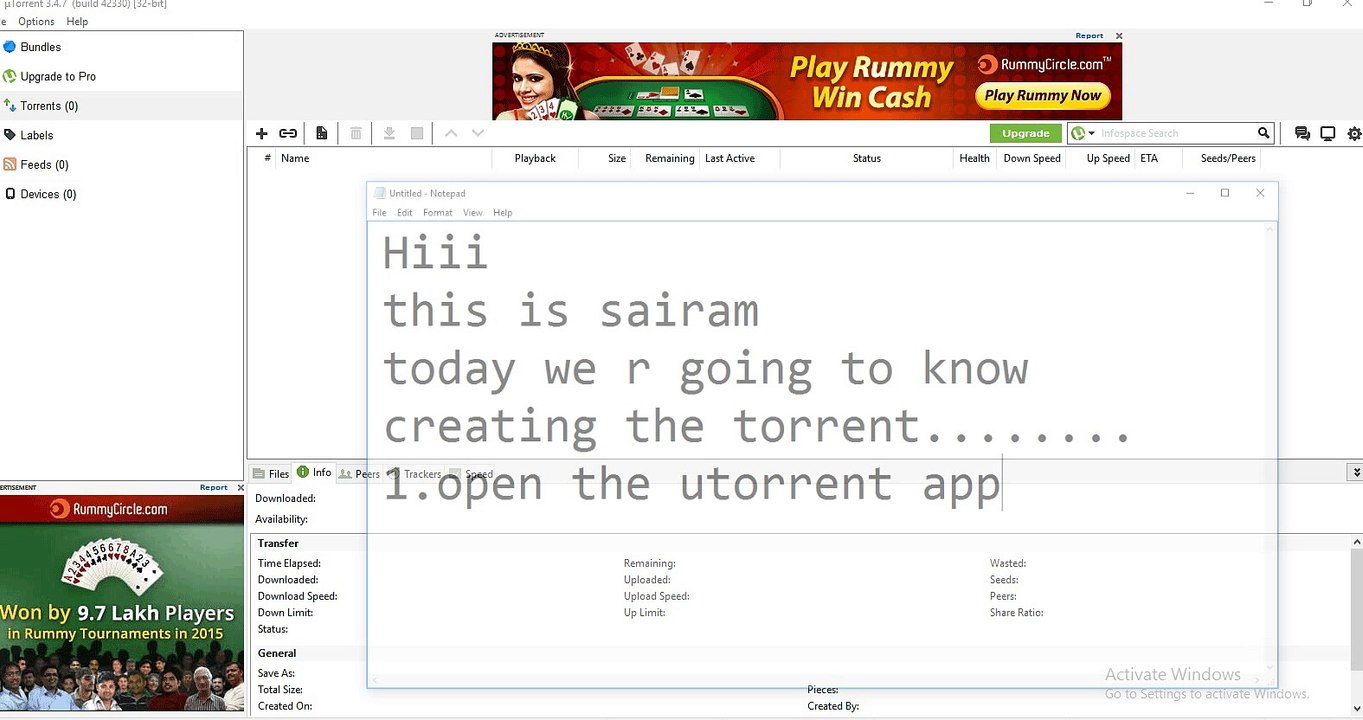Open Notepad Format menu
The width and height of the screenshot is (1363, 720).
(x=437, y=213)
